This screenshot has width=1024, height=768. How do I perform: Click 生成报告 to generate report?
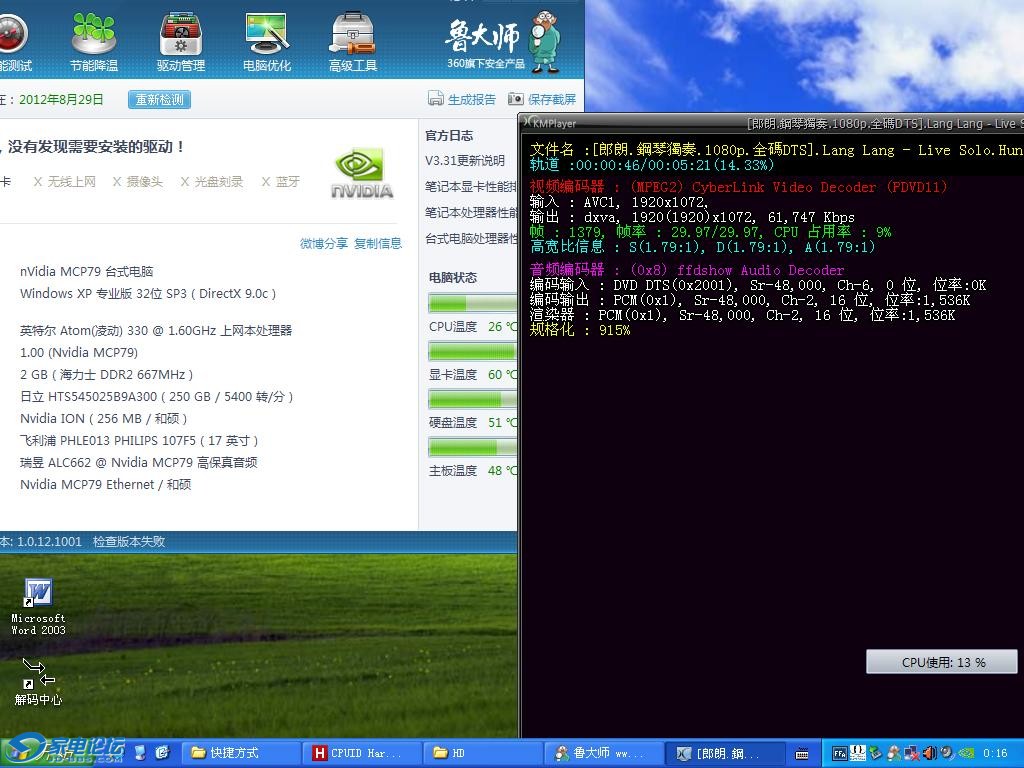coord(462,99)
